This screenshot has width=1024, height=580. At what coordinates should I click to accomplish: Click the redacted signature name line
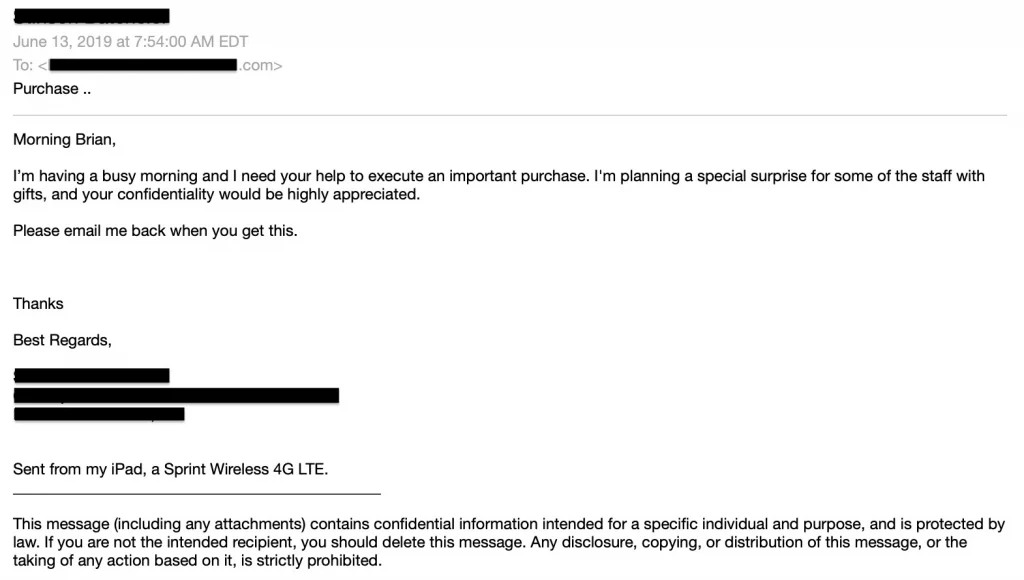(91, 375)
